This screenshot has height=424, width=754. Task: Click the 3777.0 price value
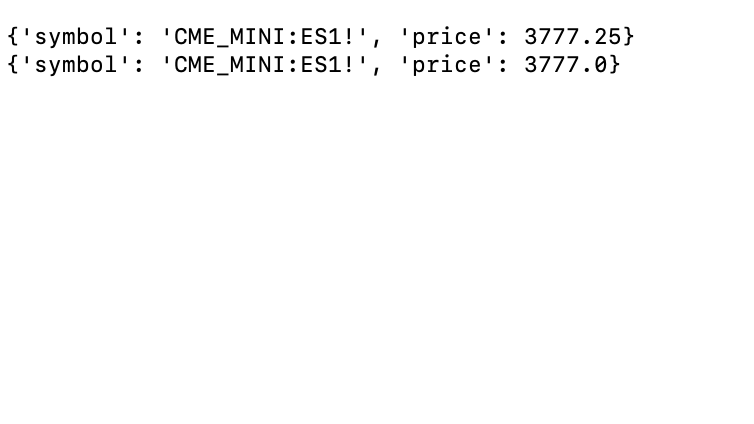tap(565, 65)
